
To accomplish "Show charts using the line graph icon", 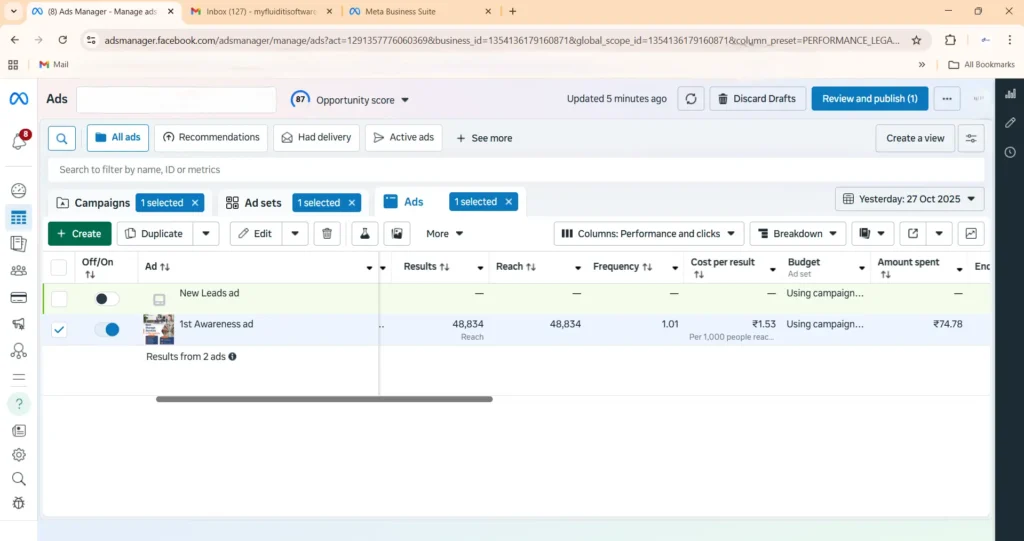I will (x=971, y=233).
